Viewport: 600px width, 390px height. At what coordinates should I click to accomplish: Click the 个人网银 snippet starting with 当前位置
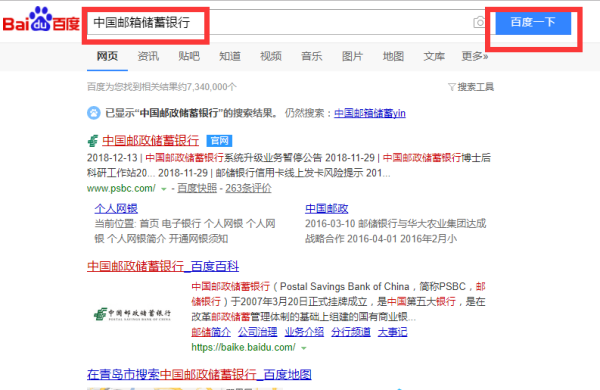(x=185, y=231)
